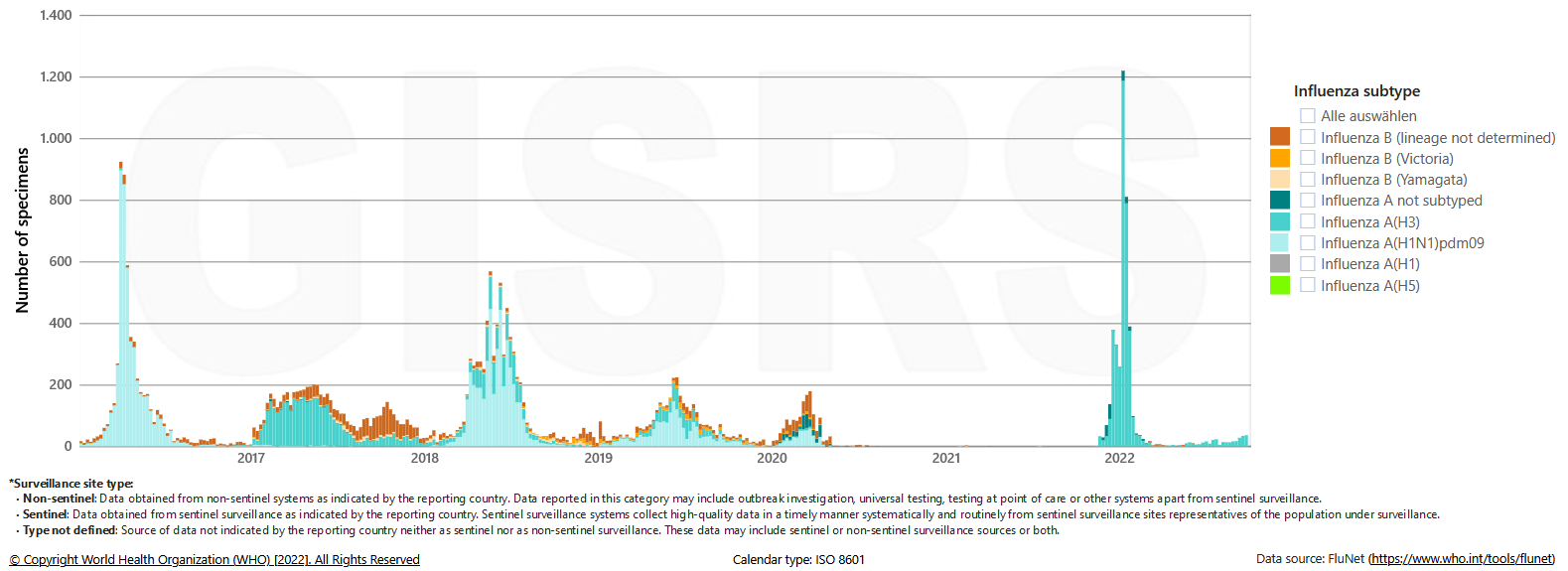Image resolution: width=1568 pixels, height=571 pixels.
Task: Open the FluNet data source link
Action: pyautogui.click(x=1461, y=559)
